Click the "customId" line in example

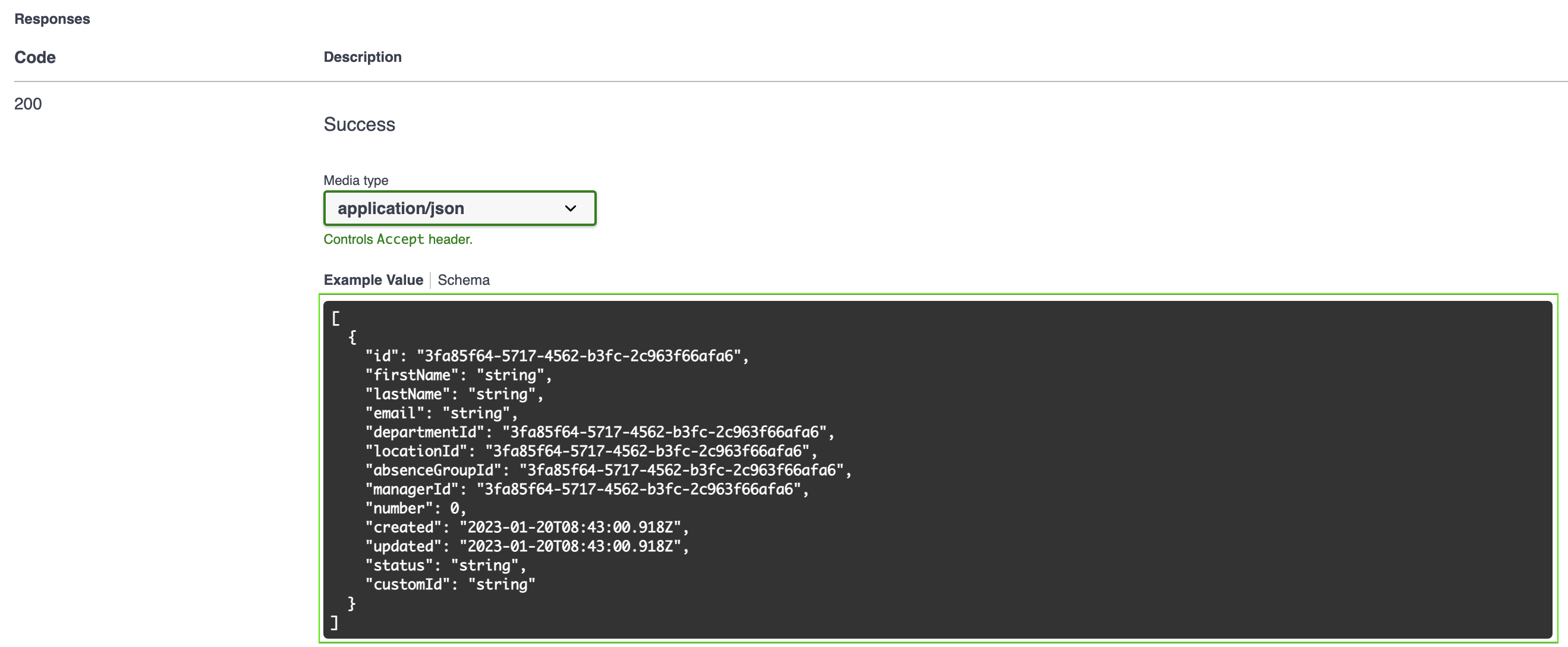(449, 585)
